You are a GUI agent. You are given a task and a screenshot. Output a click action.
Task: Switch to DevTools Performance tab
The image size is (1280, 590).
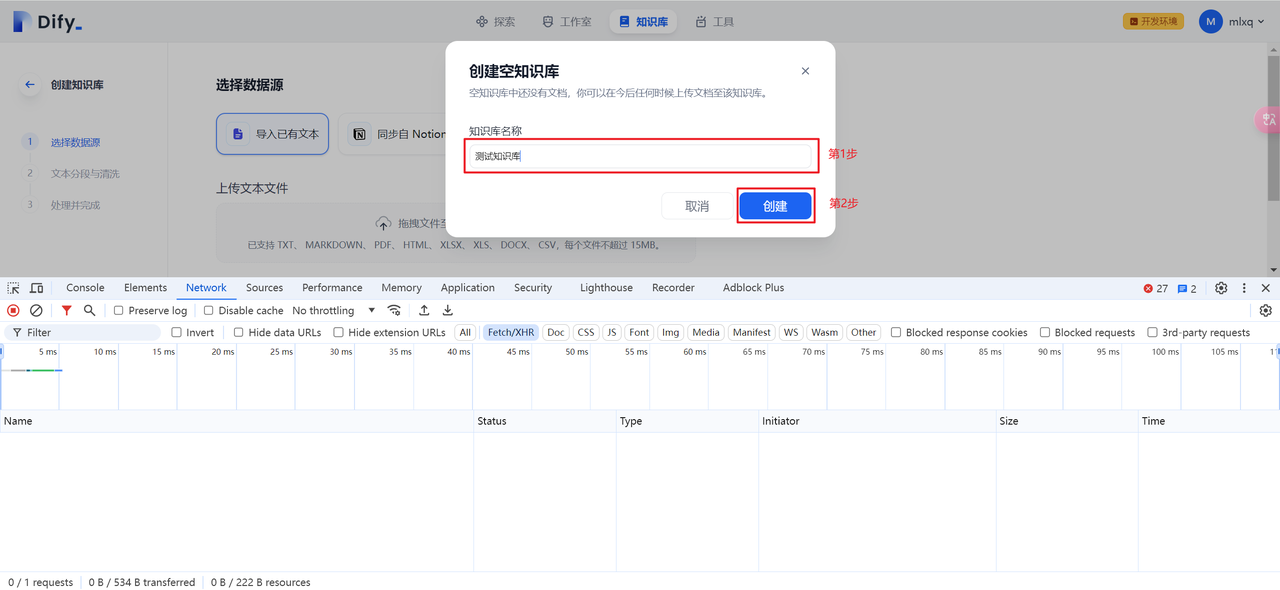(x=332, y=288)
